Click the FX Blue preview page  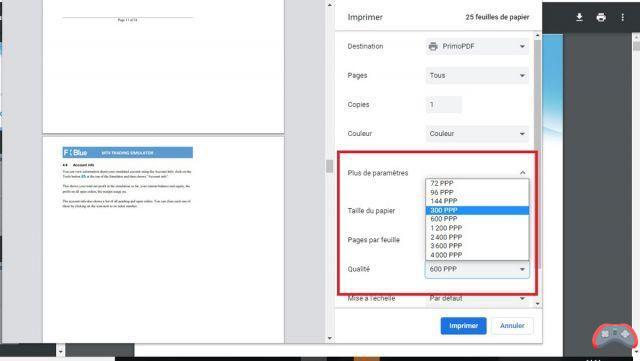point(163,240)
